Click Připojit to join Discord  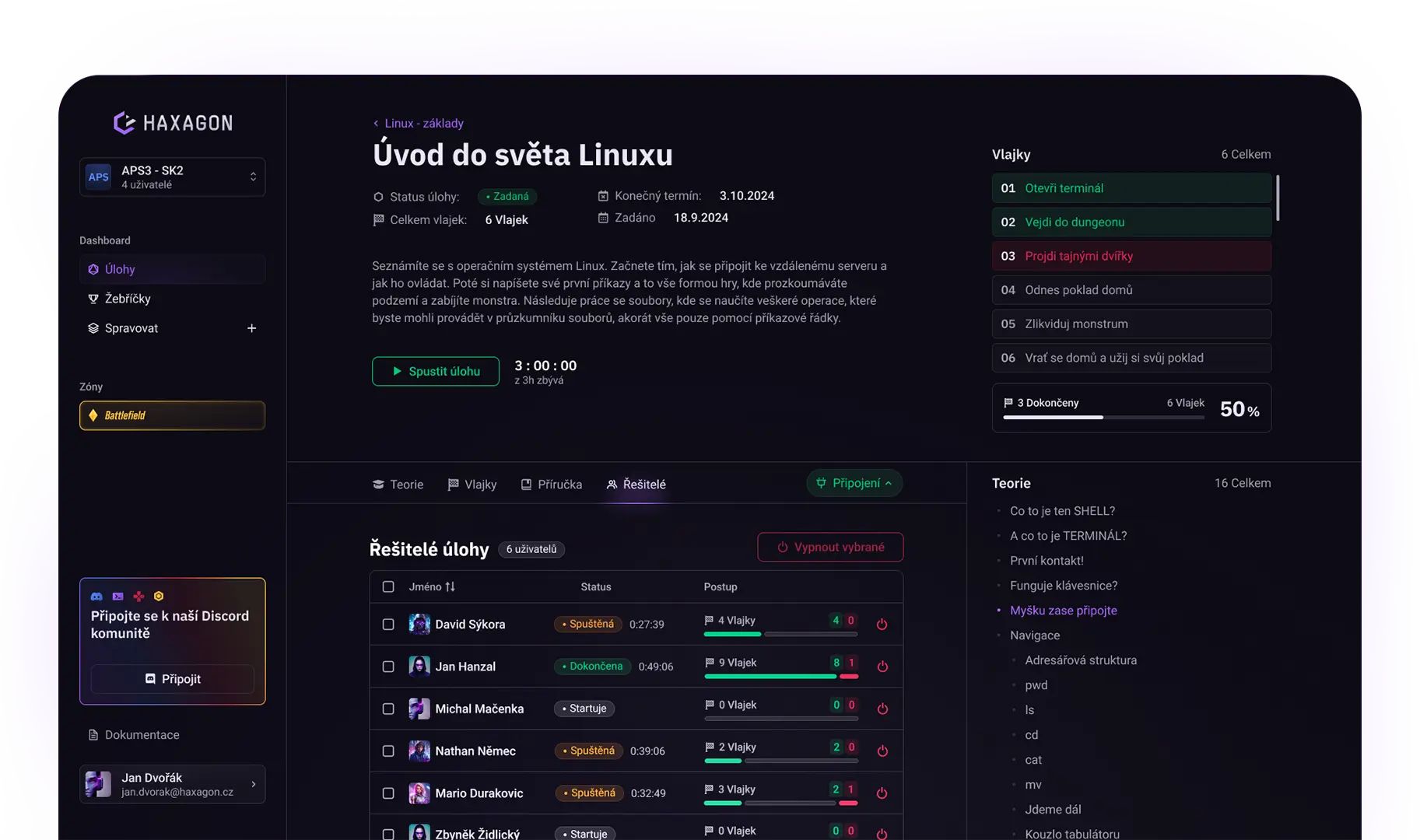coord(172,679)
